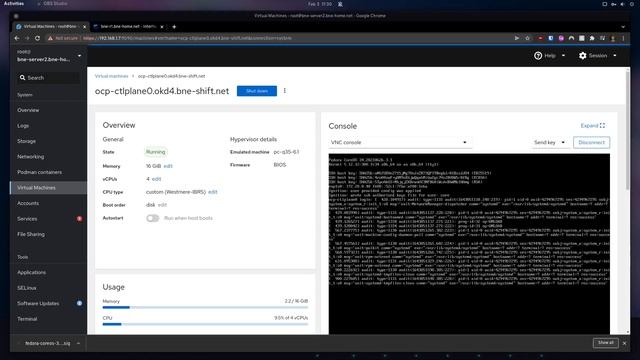This screenshot has height=360, width=640.
Task: Click the browser back arrow
Action: point(17,38)
